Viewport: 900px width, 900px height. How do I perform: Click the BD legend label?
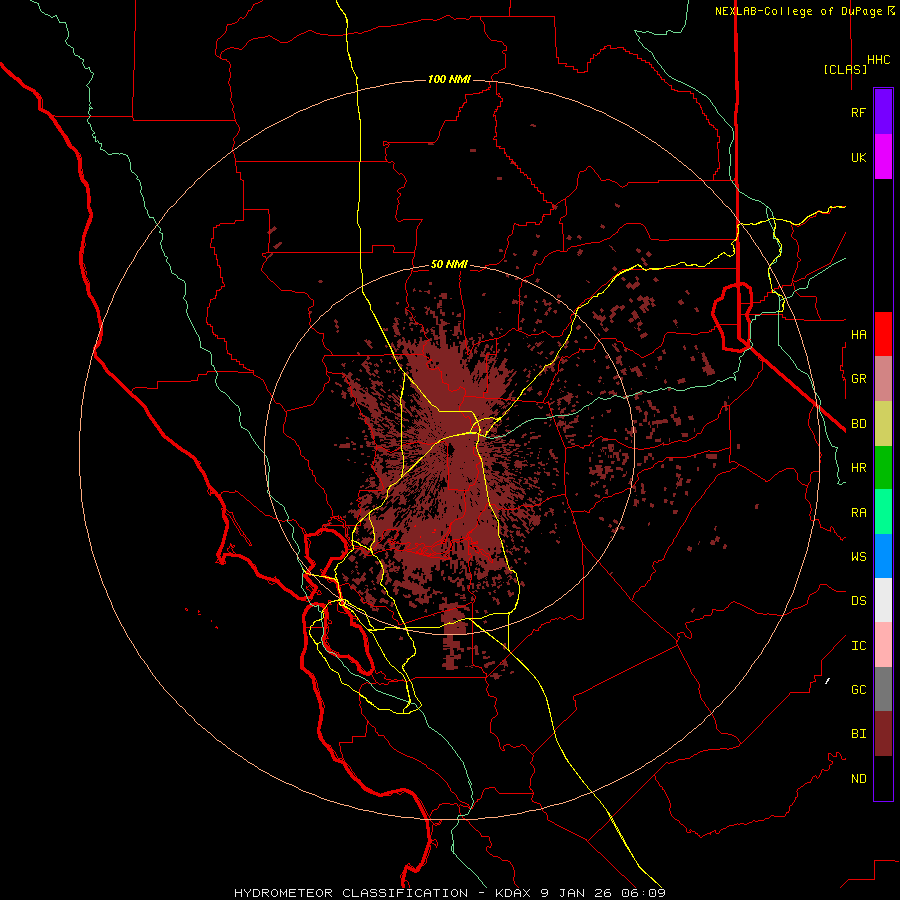coord(859,424)
